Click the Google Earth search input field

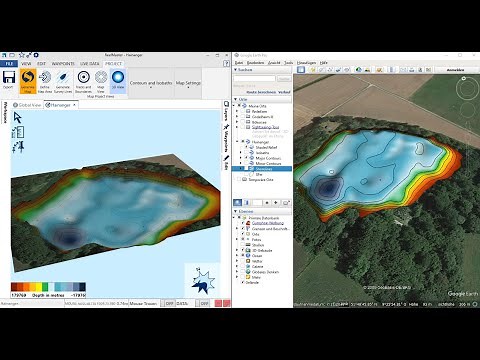click(x=255, y=79)
